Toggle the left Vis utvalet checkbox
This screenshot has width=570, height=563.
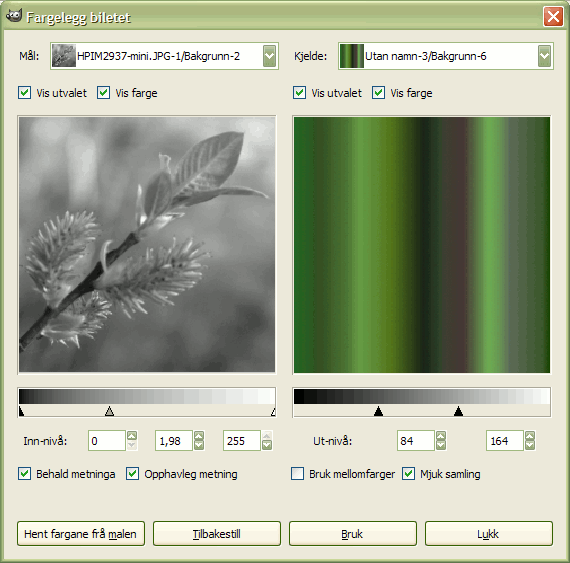(24, 93)
